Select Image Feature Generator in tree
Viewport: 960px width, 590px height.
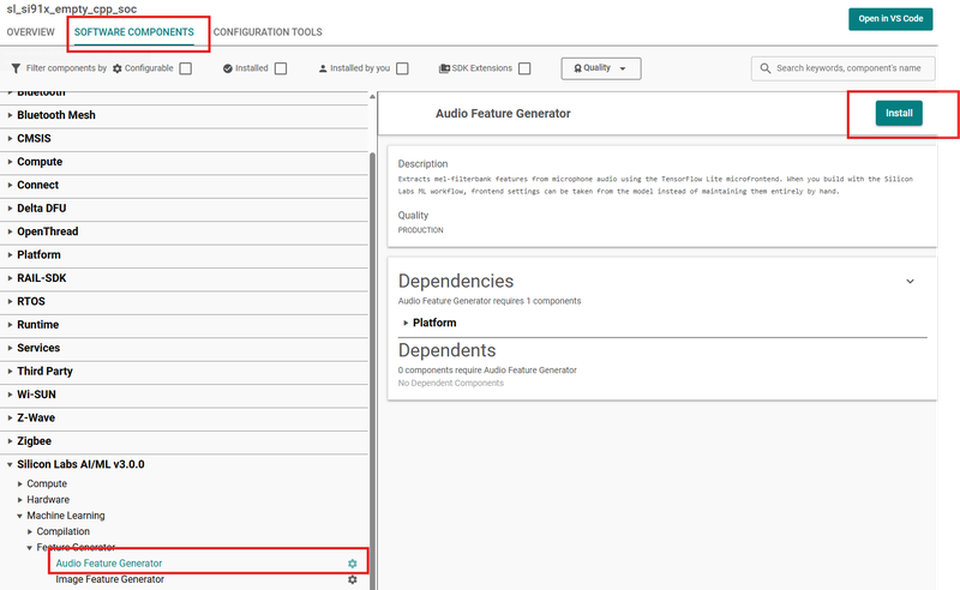(x=110, y=579)
